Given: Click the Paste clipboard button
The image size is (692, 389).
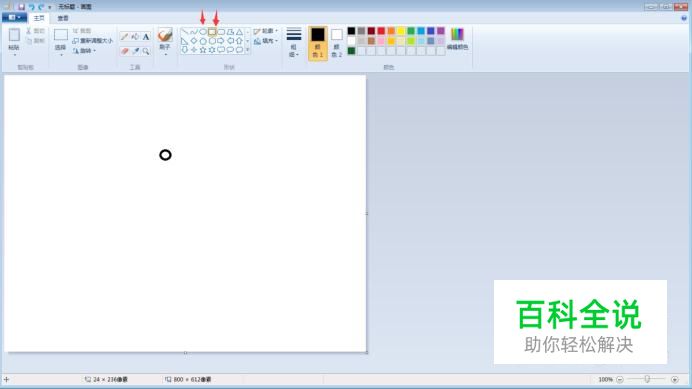Looking at the screenshot, I should pos(14,39).
